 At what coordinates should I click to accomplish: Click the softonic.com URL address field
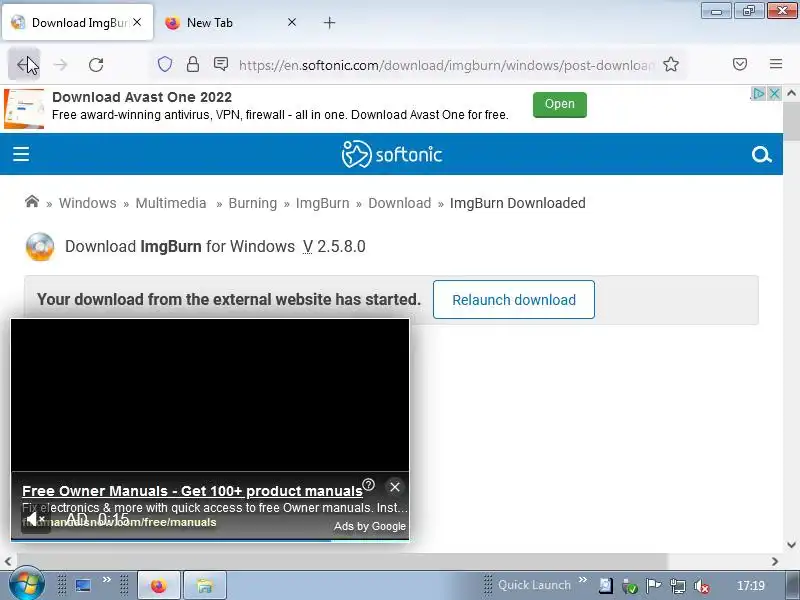point(447,65)
